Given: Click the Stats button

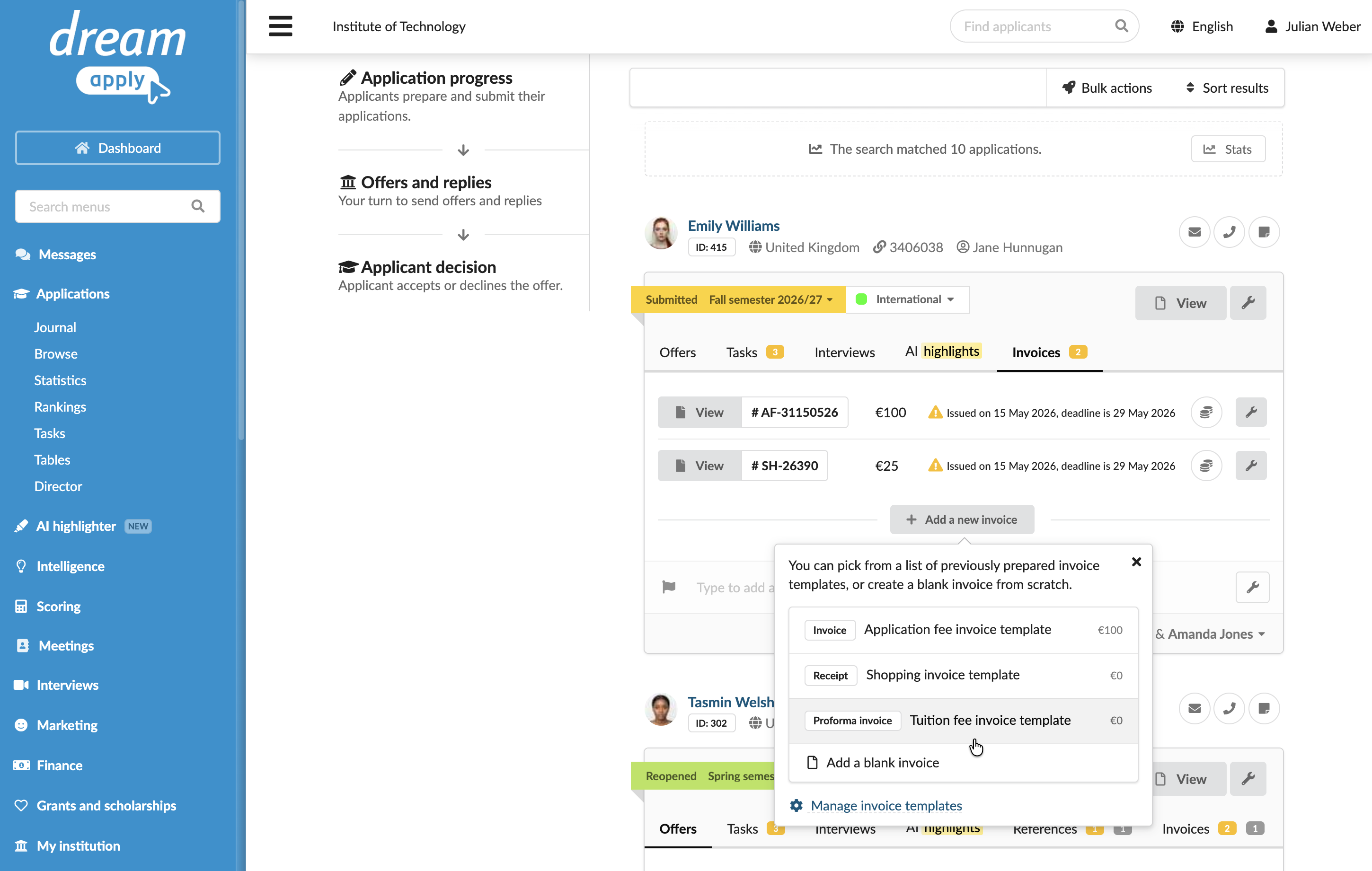Looking at the screenshot, I should (x=1228, y=149).
